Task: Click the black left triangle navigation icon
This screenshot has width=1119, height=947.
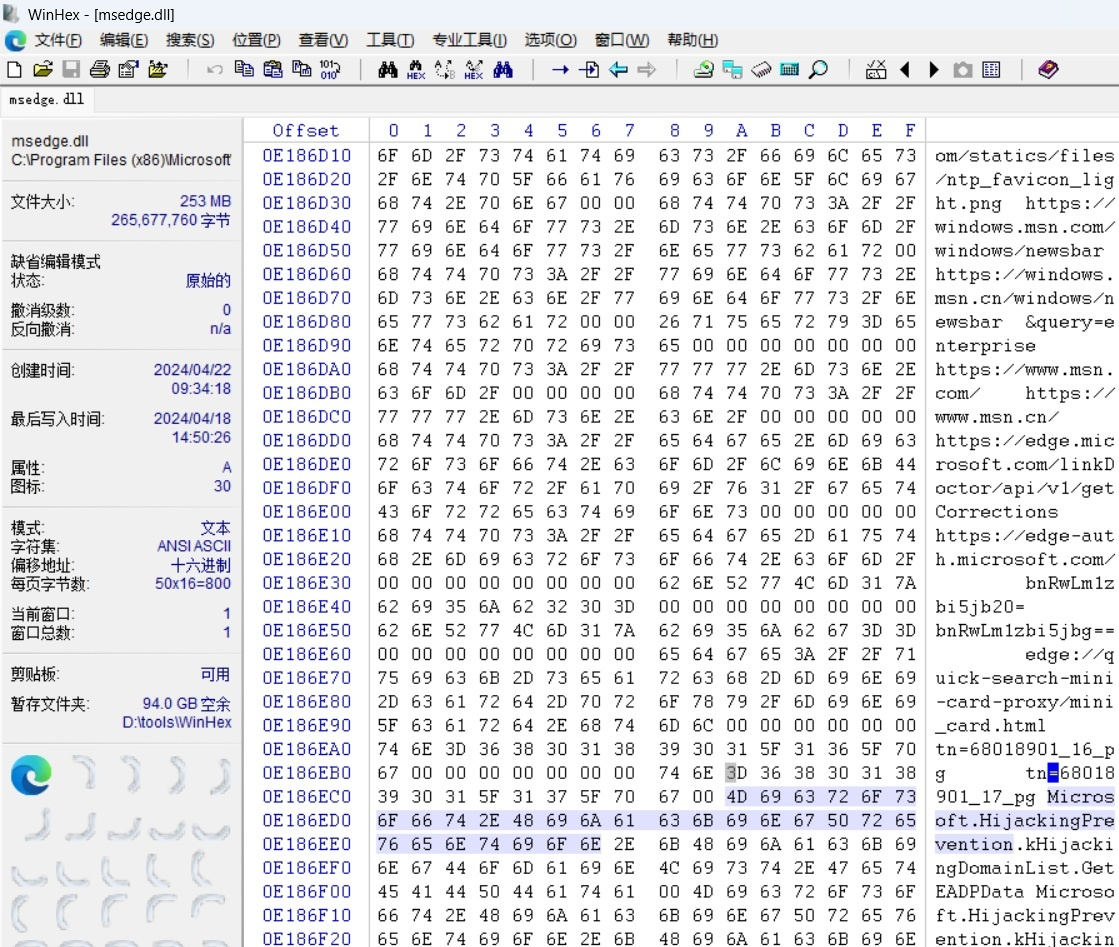Action: 905,70
